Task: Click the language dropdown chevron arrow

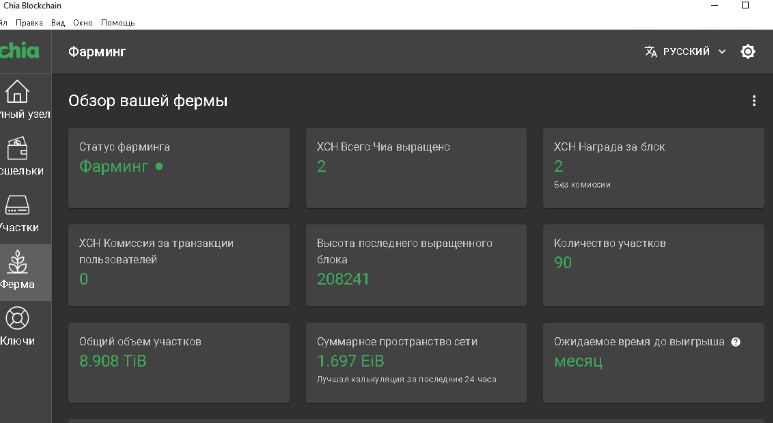Action: pyautogui.click(x=722, y=51)
